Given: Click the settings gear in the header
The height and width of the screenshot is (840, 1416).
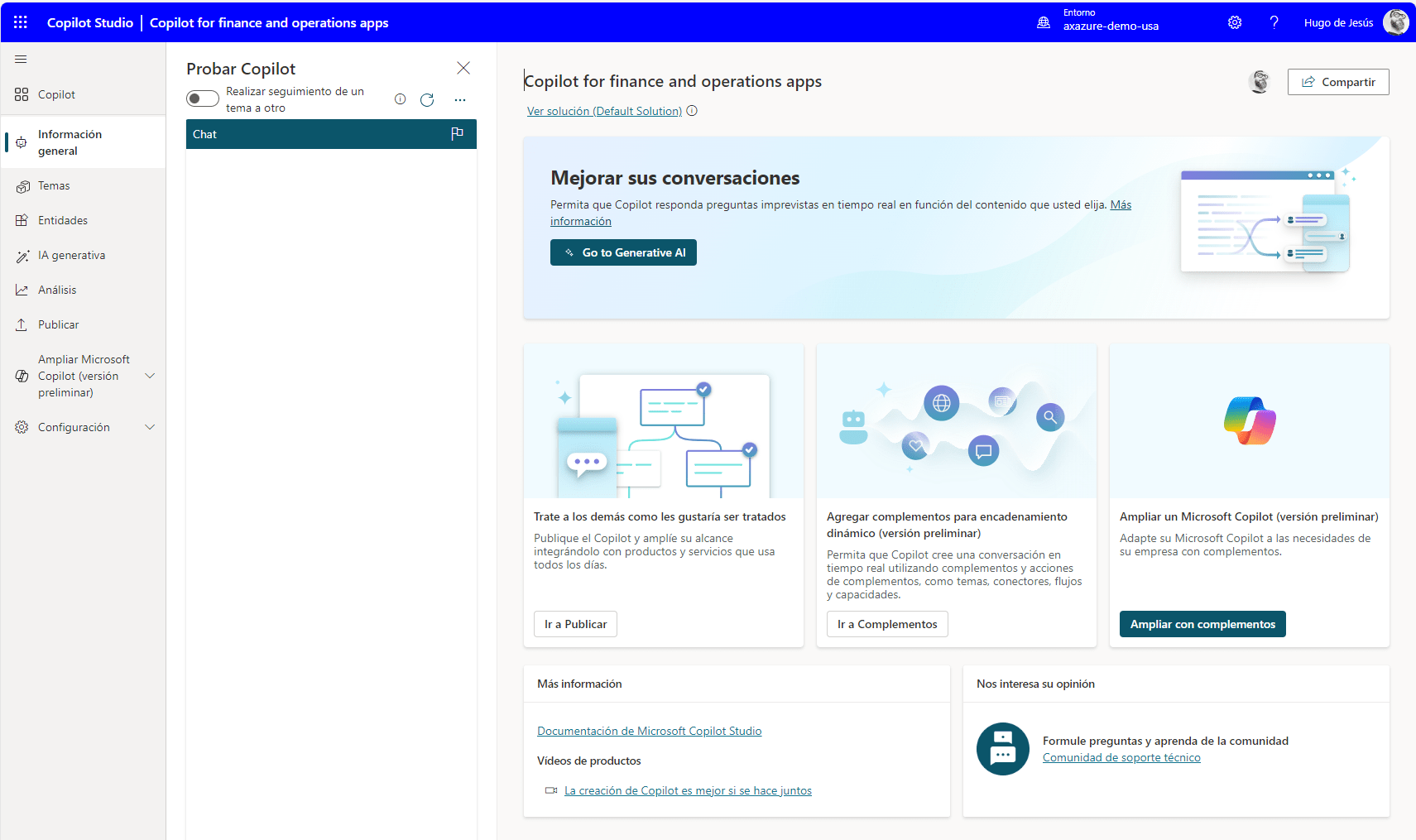Looking at the screenshot, I should [1234, 22].
